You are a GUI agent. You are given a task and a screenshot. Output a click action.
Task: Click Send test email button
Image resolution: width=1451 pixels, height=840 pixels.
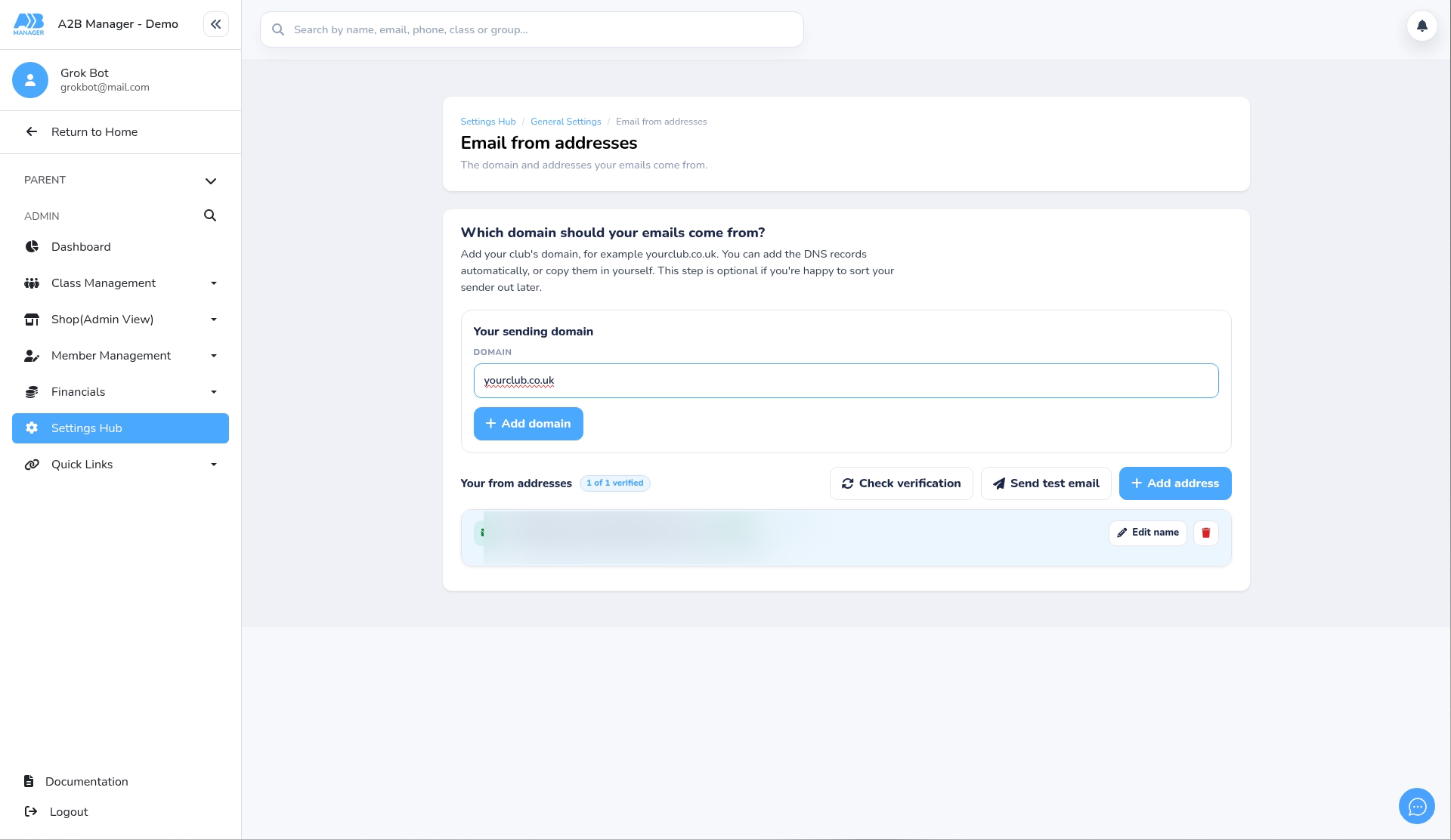click(x=1046, y=483)
